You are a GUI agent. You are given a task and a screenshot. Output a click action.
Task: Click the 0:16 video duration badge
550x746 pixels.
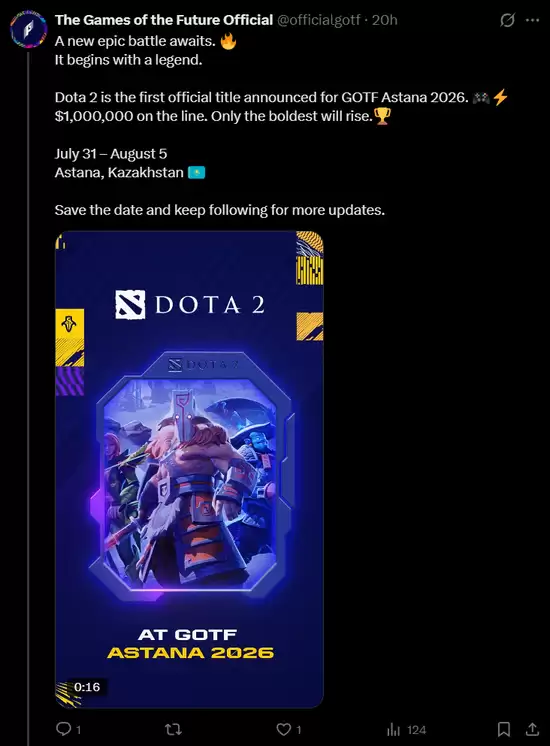tap(87, 687)
